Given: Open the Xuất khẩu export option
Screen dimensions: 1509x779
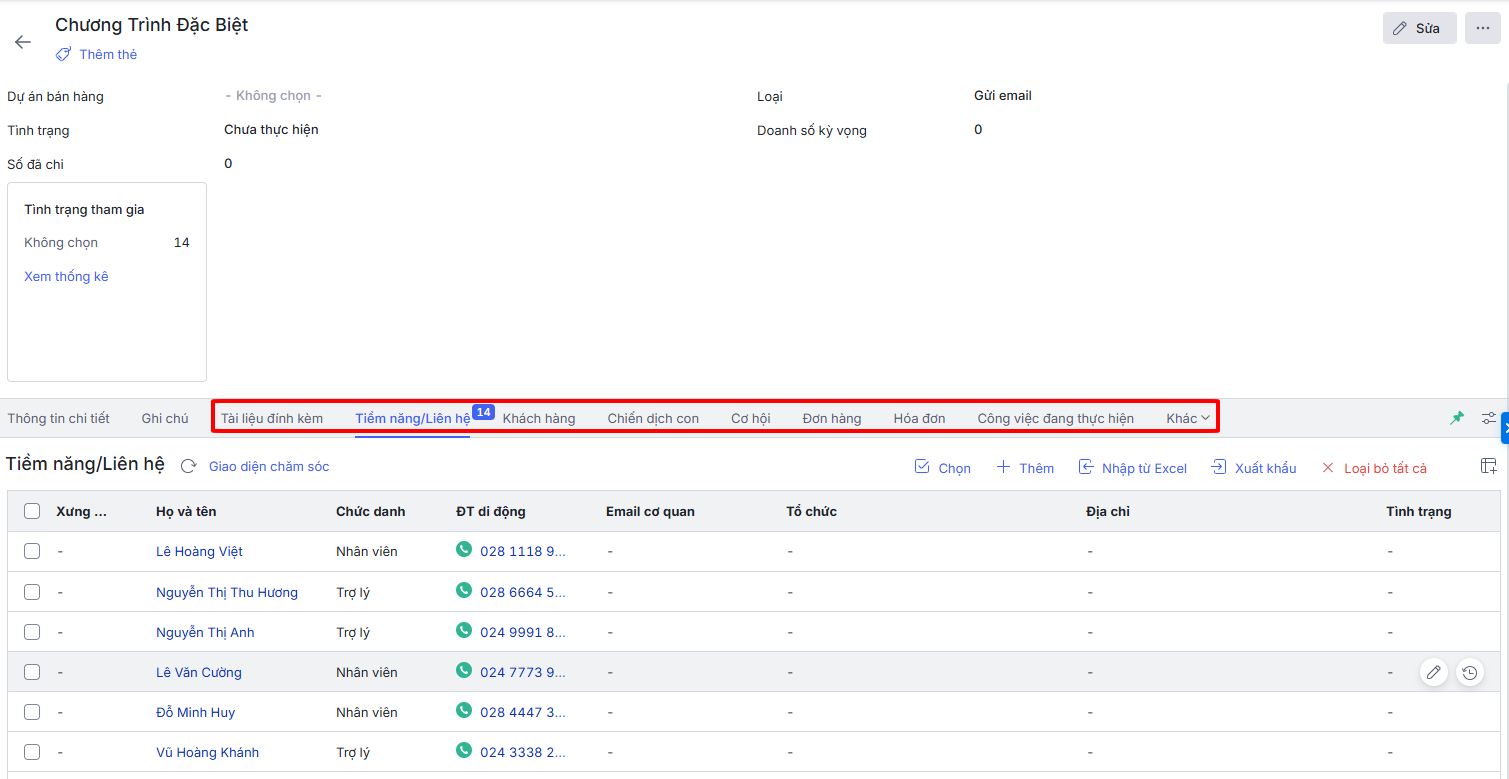Looking at the screenshot, I should pos(1253,468).
